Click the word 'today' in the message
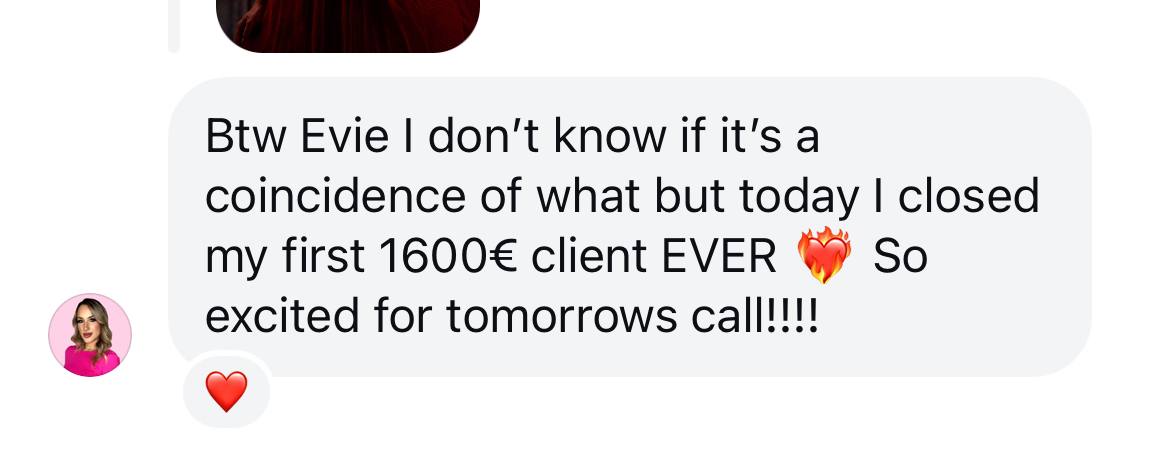The height and width of the screenshot is (463, 1160). pos(799,198)
